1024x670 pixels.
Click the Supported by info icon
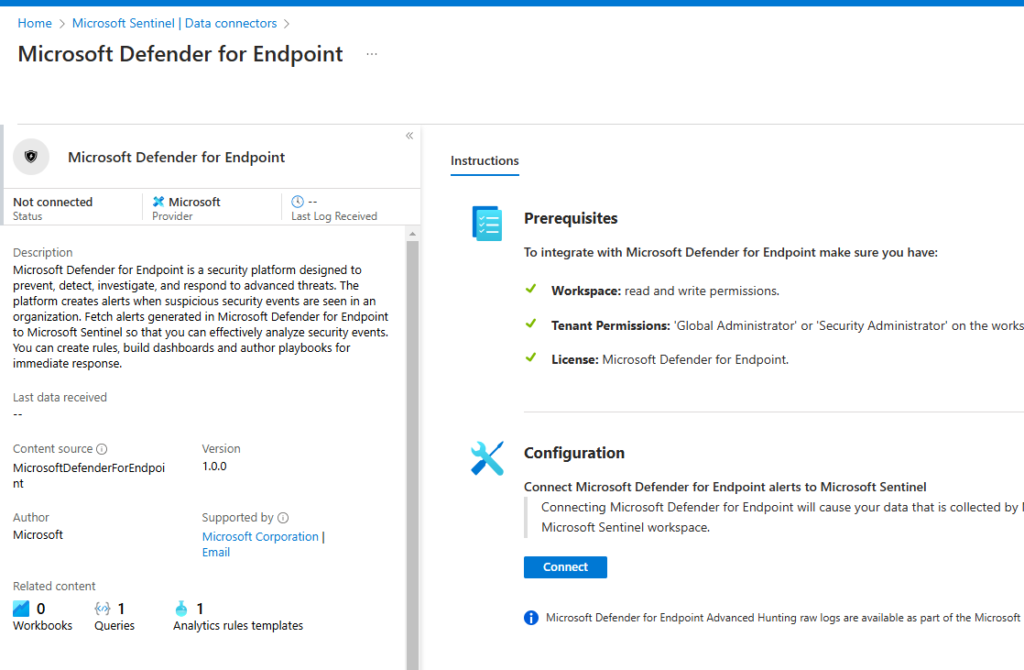click(283, 517)
